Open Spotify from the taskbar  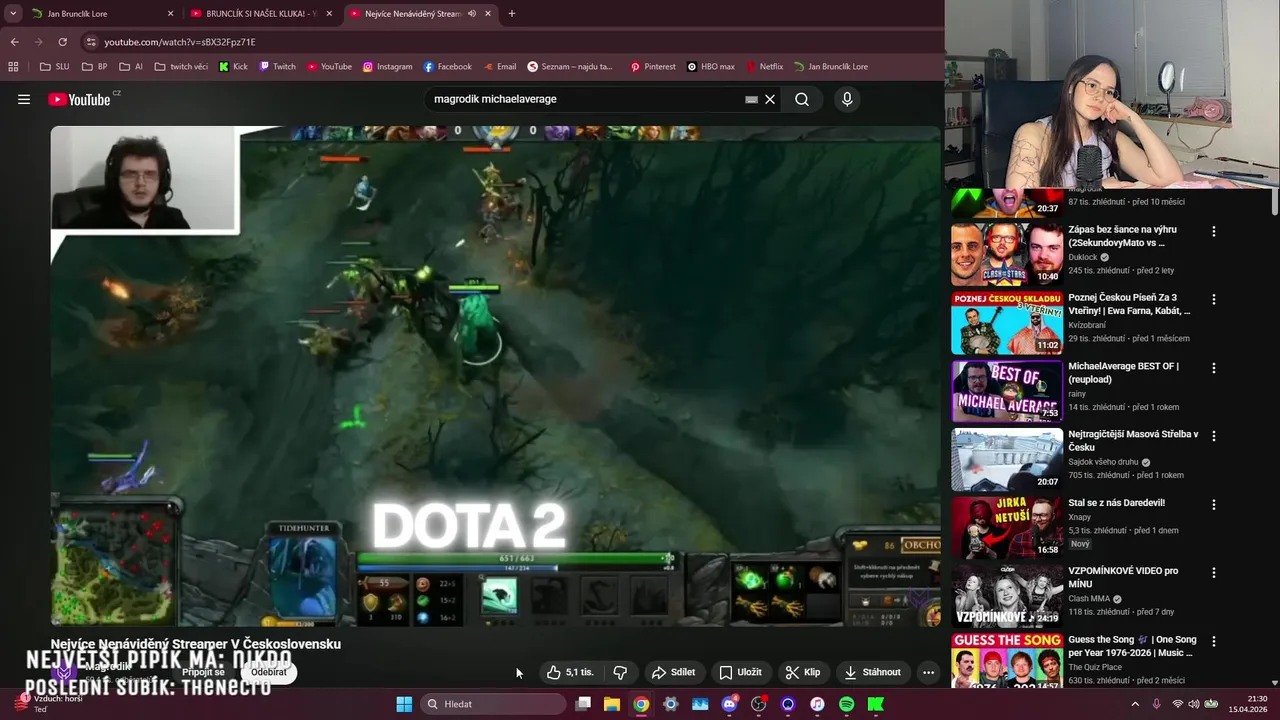click(x=846, y=704)
